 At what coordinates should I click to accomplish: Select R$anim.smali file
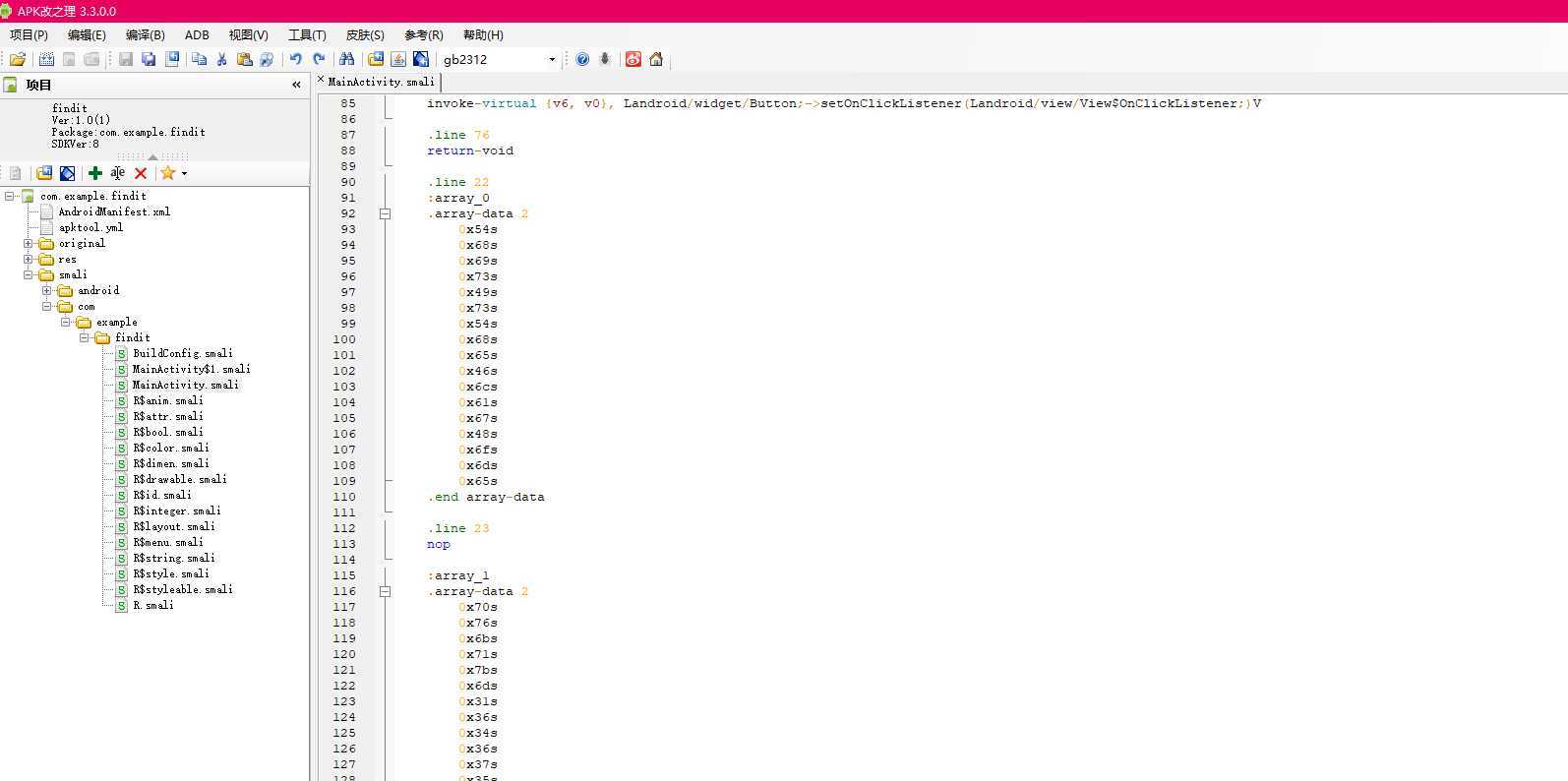pyautogui.click(x=168, y=400)
